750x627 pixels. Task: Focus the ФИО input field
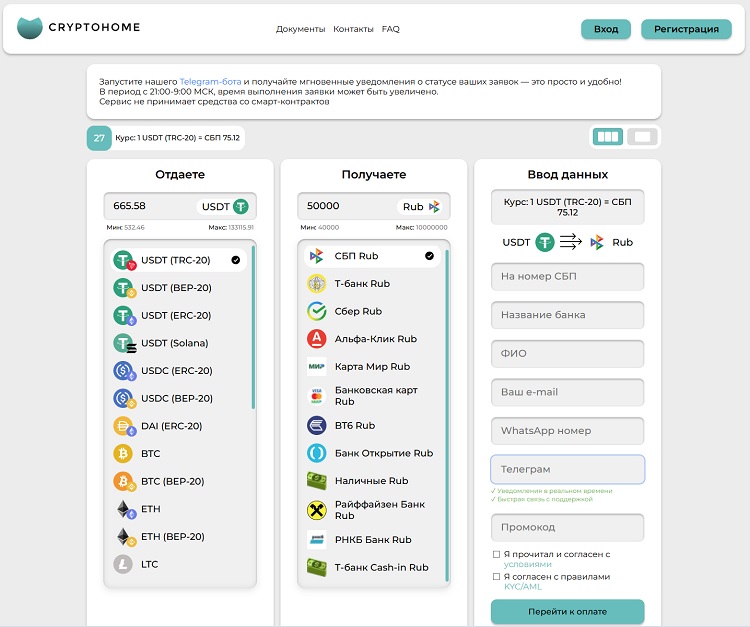point(567,354)
